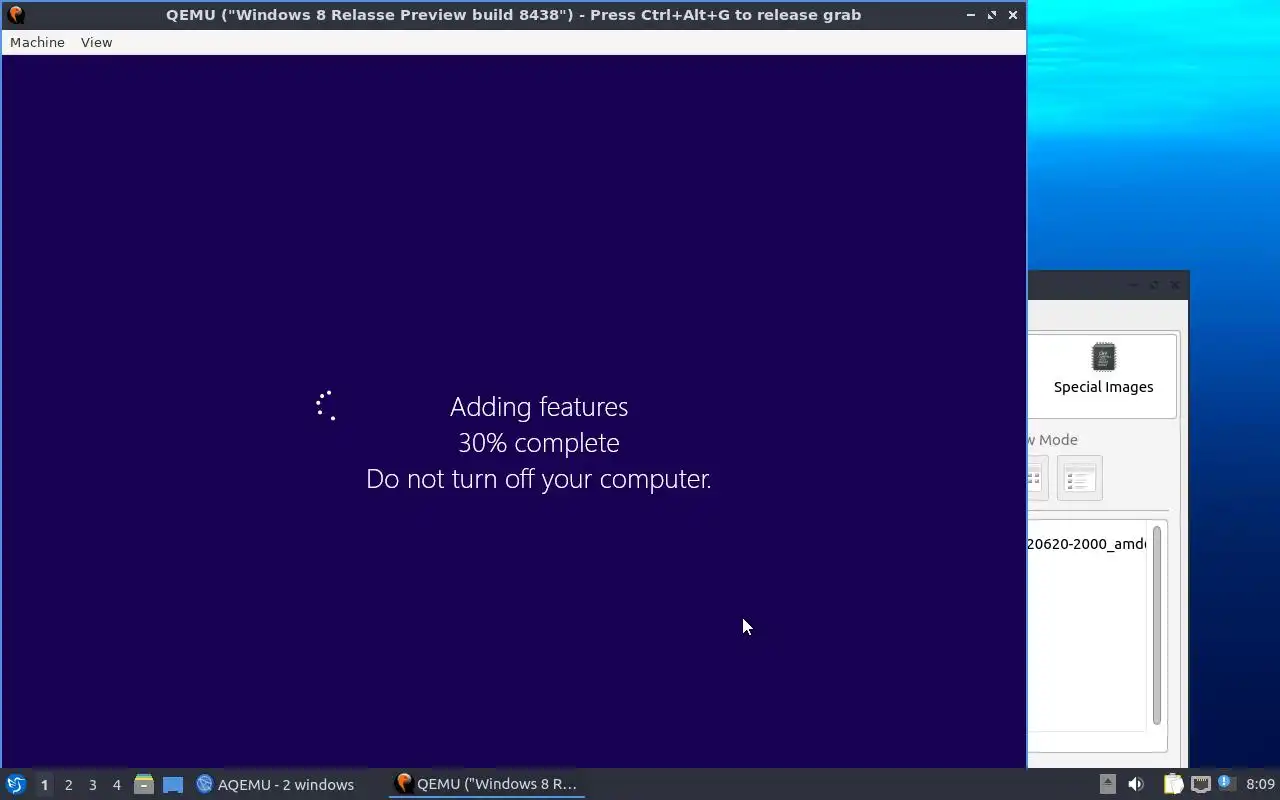Viewport: 1280px width, 800px height.
Task: Switch to workspace 1
Action: pyautogui.click(x=44, y=785)
